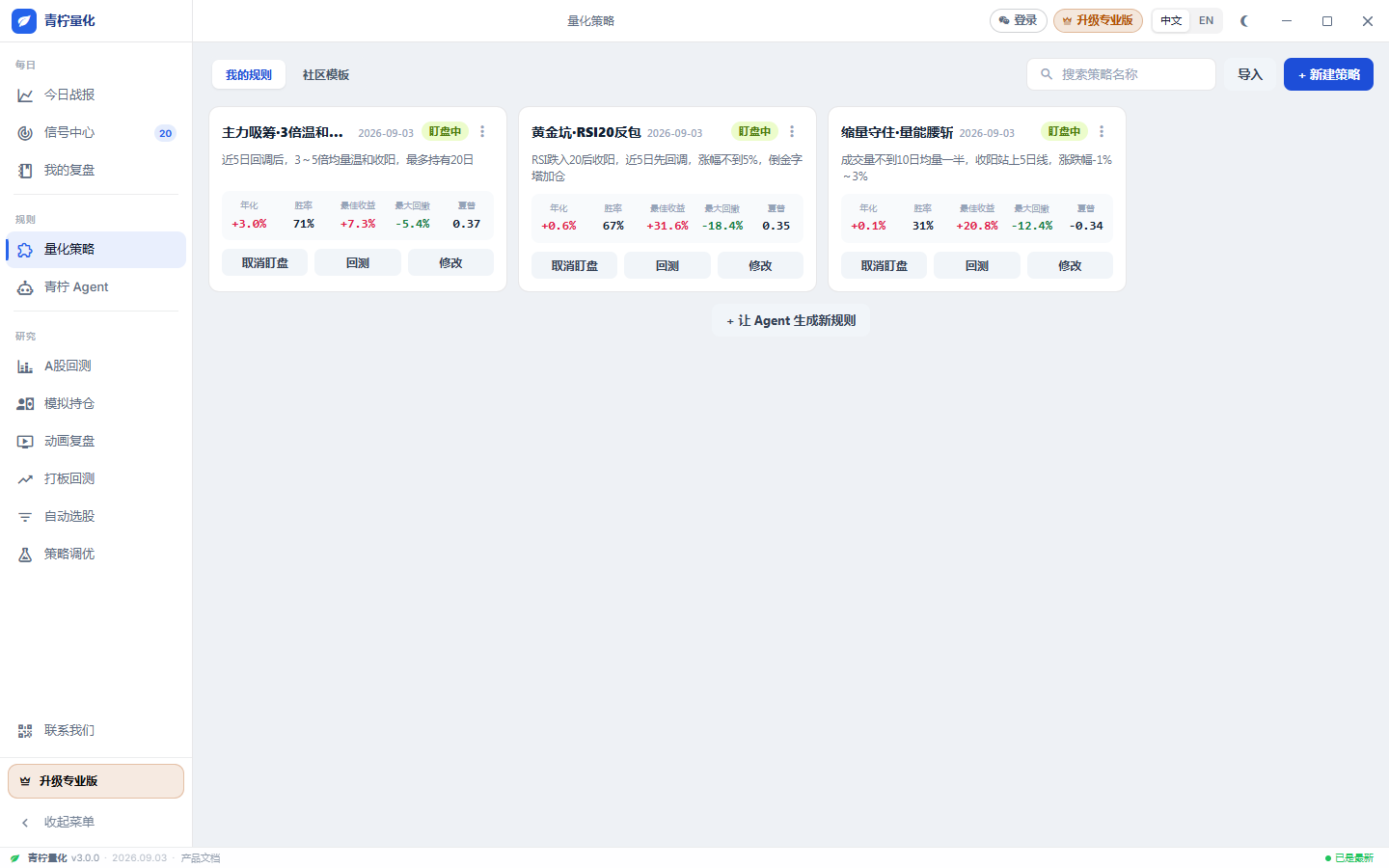
Task: Open A股回测 bar chart icon
Action: [x=25, y=366]
